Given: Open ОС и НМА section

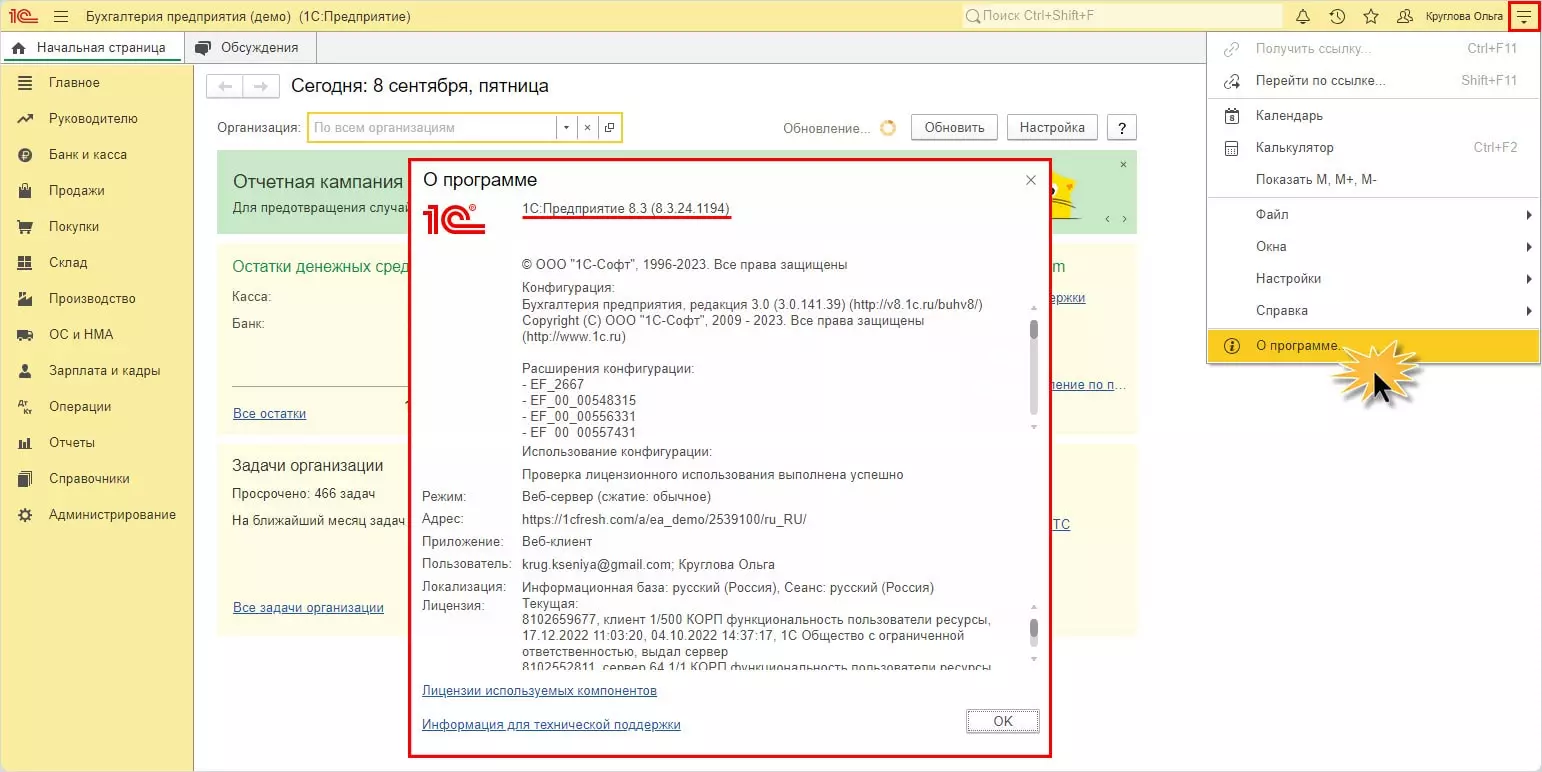Looking at the screenshot, I should point(97,335).
